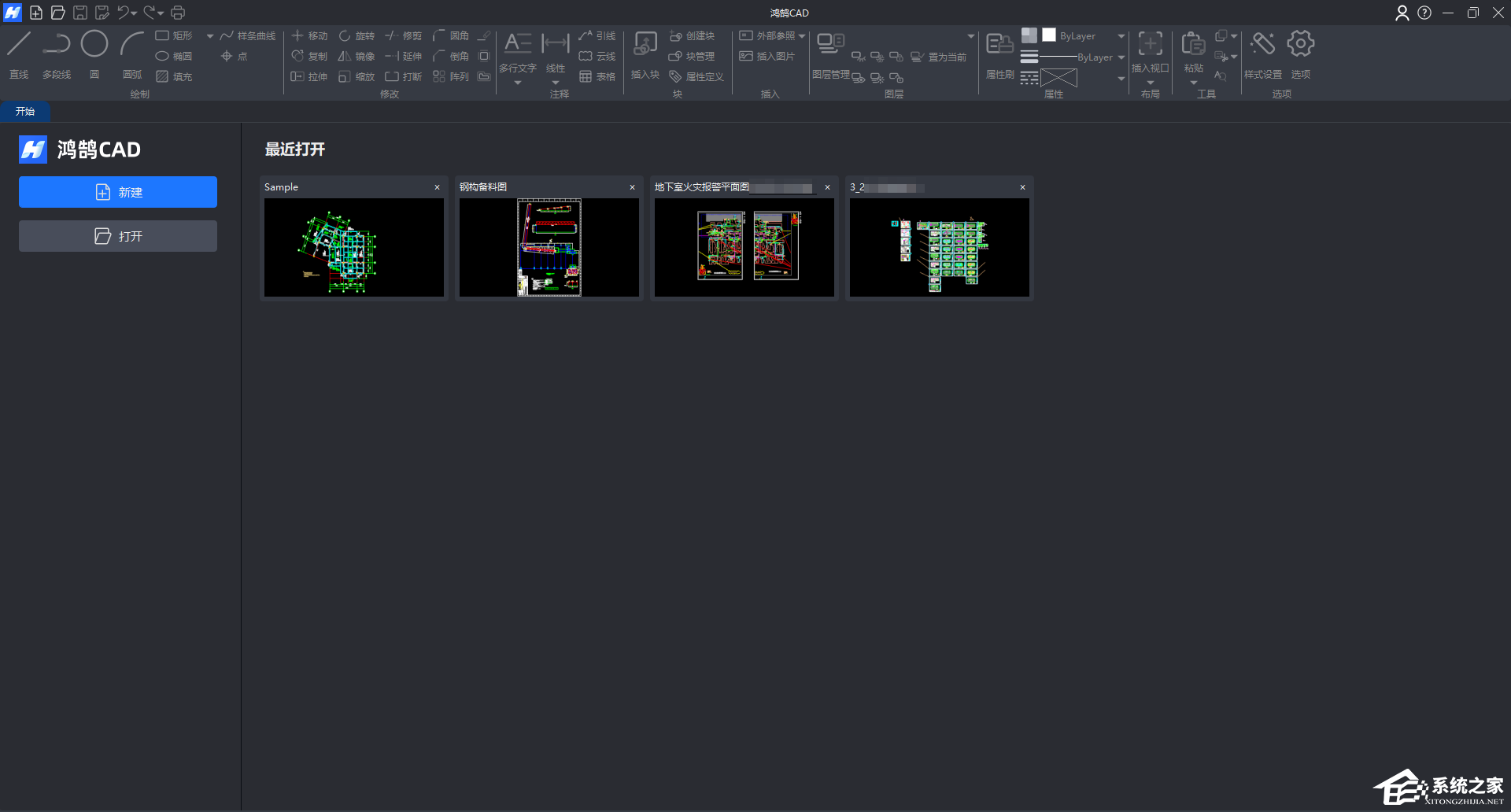This screenshot has width=1511, height=812.
Task: Choose the 矩形 rectangle tool
Action: click(x=174, y=36)
